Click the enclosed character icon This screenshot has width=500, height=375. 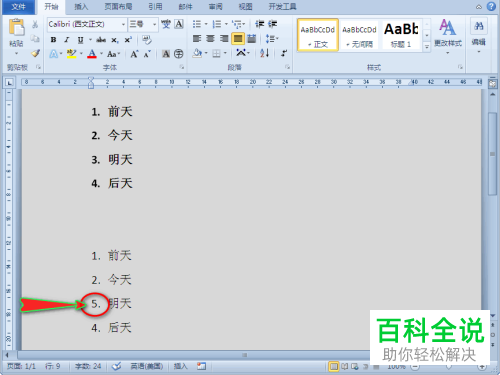click(x=179, y=54)
